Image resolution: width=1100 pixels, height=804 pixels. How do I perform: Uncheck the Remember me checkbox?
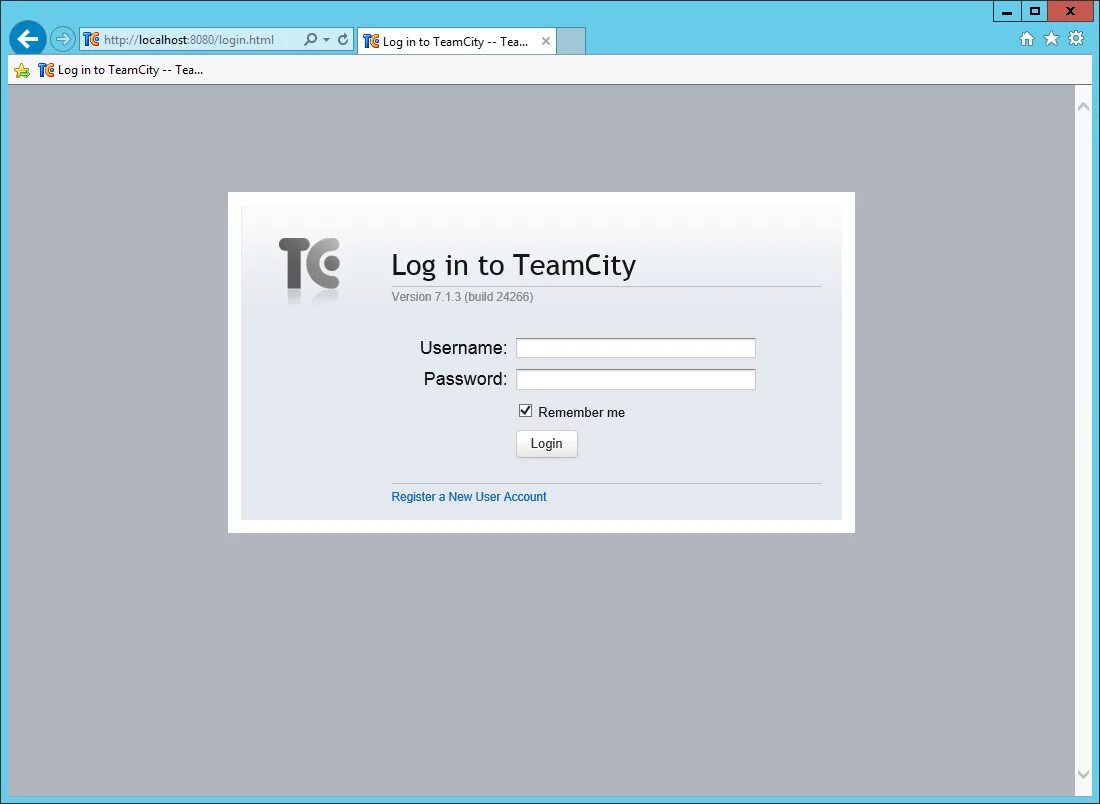click(x=525, y=411)
